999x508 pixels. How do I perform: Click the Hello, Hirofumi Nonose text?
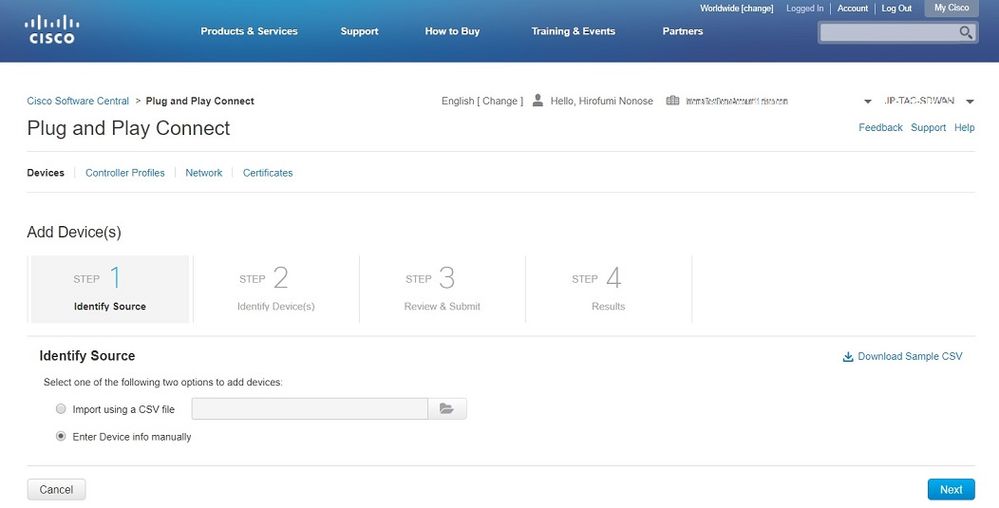click(x=601, y=101)
